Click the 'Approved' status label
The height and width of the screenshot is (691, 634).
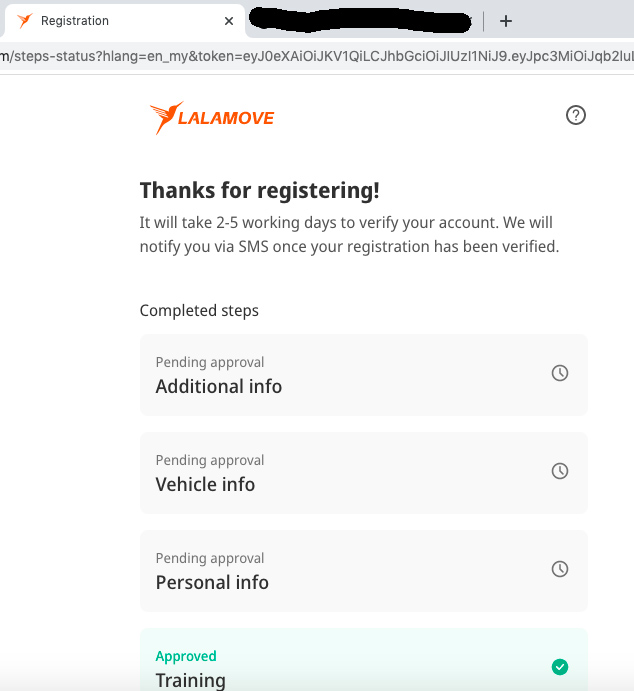pyautogui.click(x=186, y=656)
